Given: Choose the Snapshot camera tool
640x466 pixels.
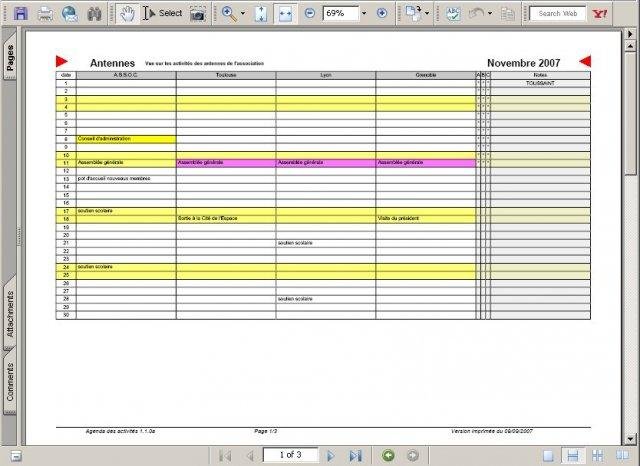Looking at the screenshot, I should pos(198,14).
